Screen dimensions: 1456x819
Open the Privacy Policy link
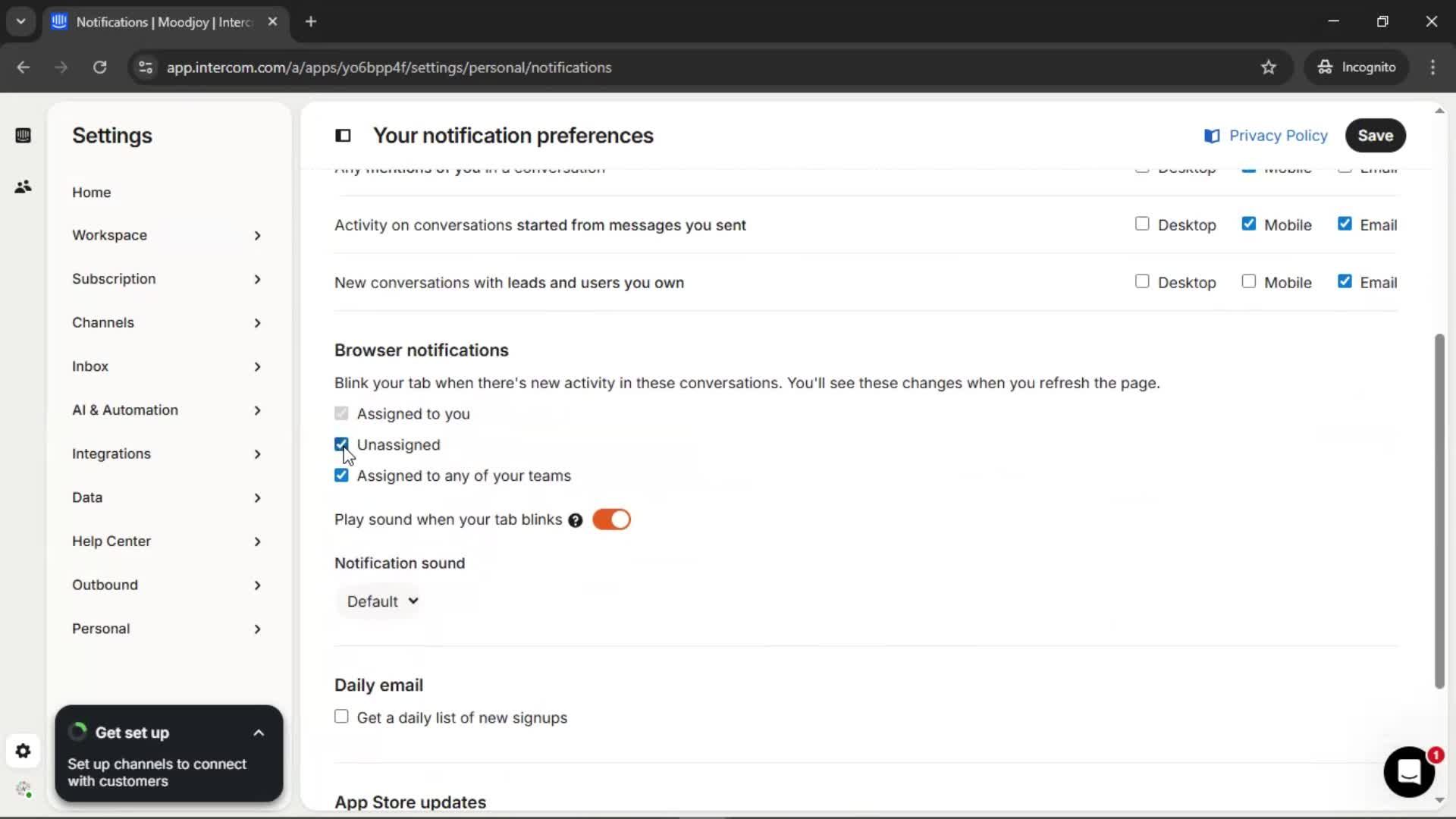[x=1278, y=136]
